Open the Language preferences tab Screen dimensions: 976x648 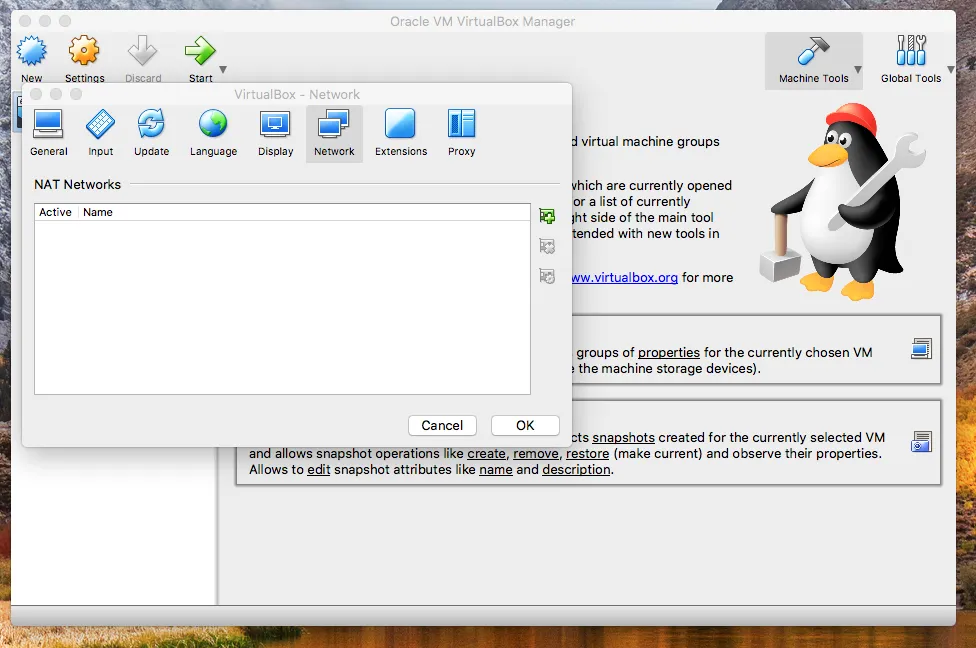pyautogui.click(x=214, y=133)
